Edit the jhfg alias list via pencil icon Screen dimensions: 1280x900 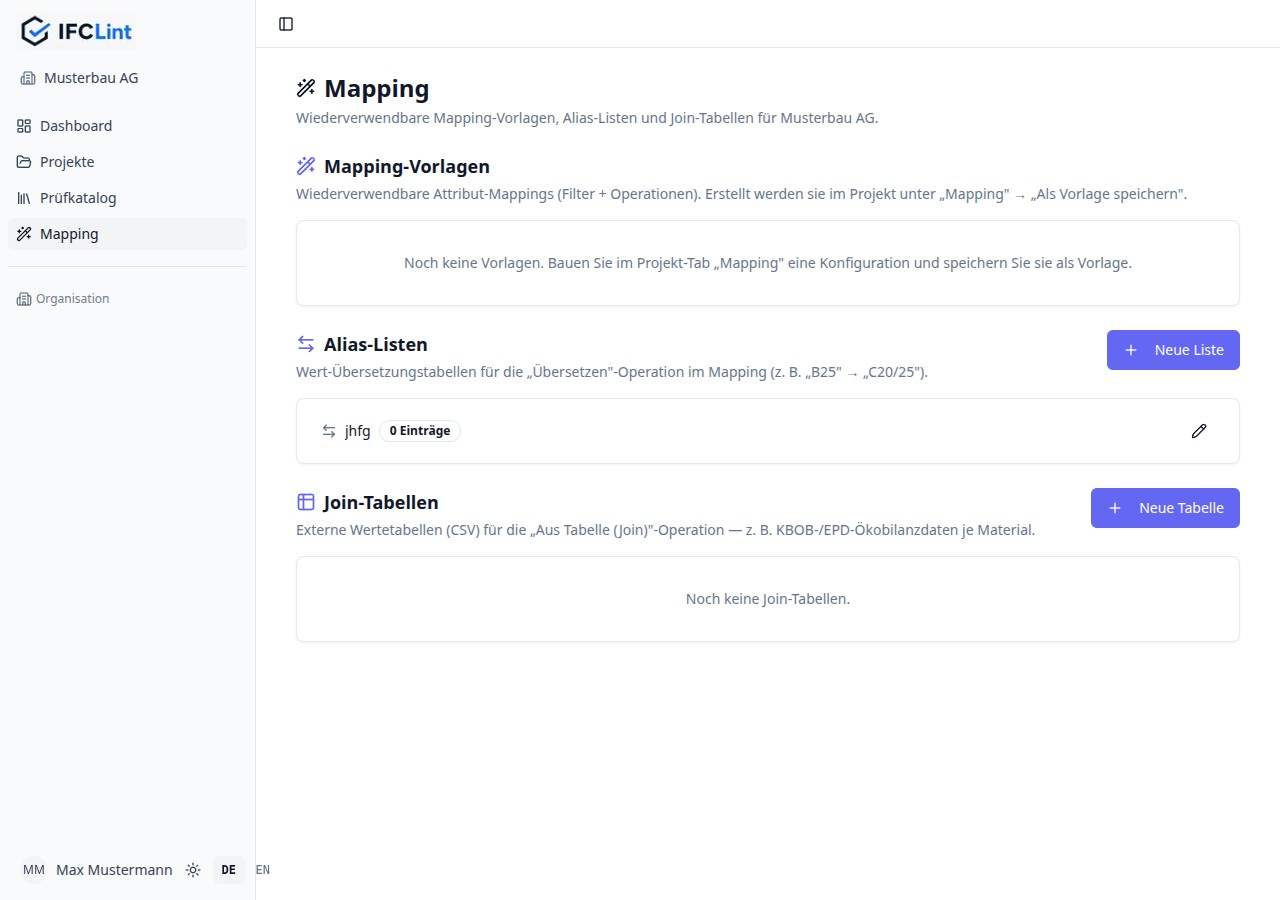coord(1199,431)
